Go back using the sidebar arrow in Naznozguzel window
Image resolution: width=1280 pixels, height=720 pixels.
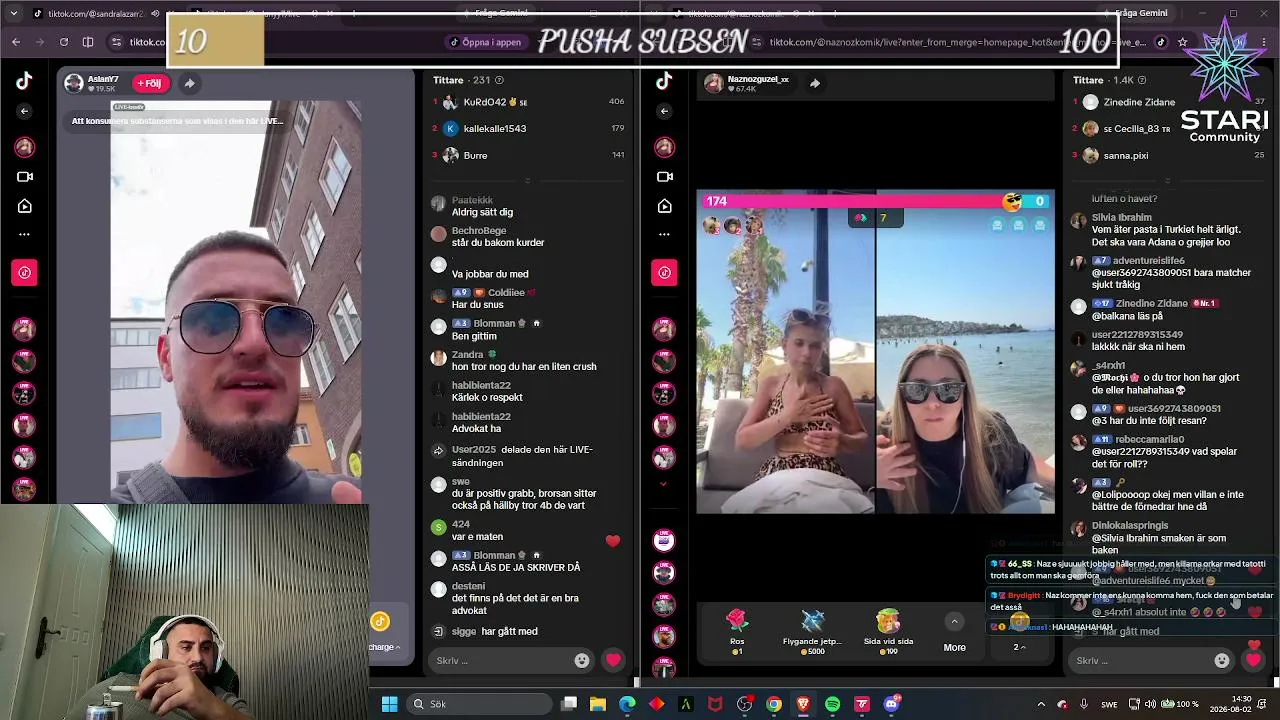point(664,111)
